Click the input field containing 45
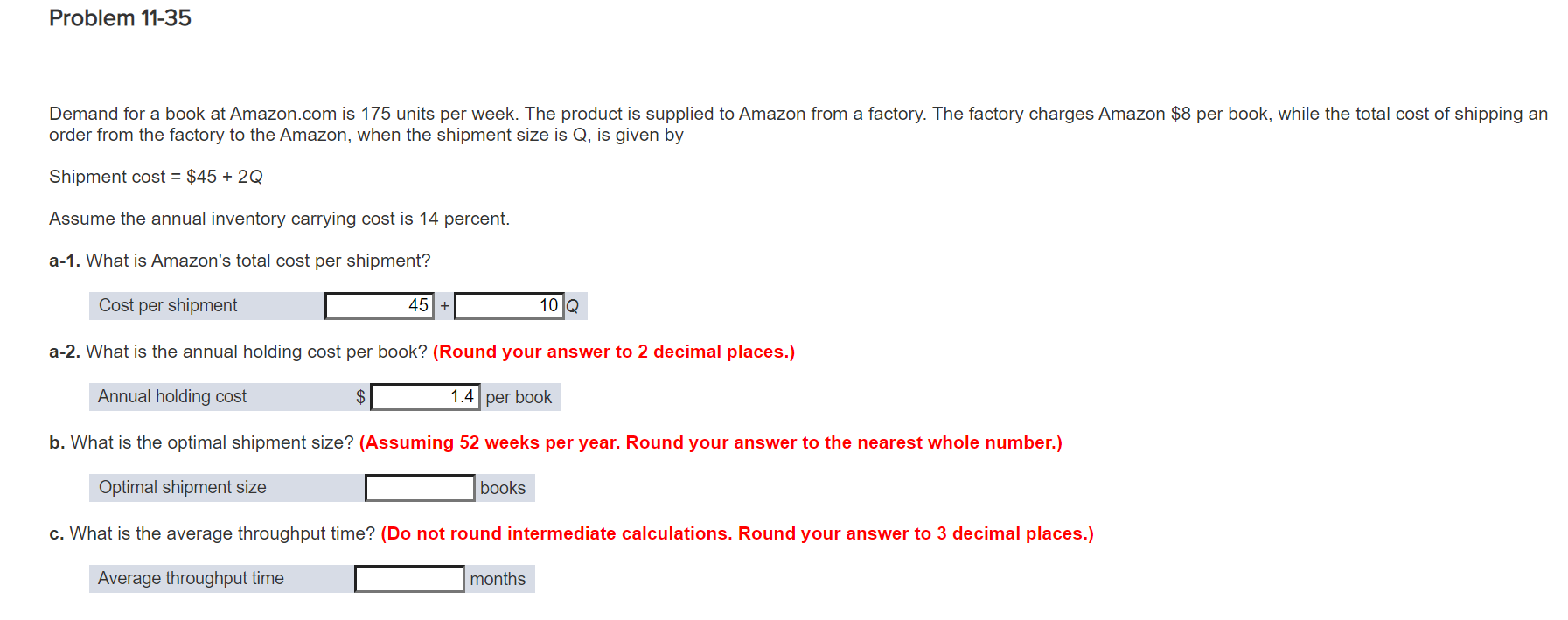1568x620 pixels. point(380,305)
